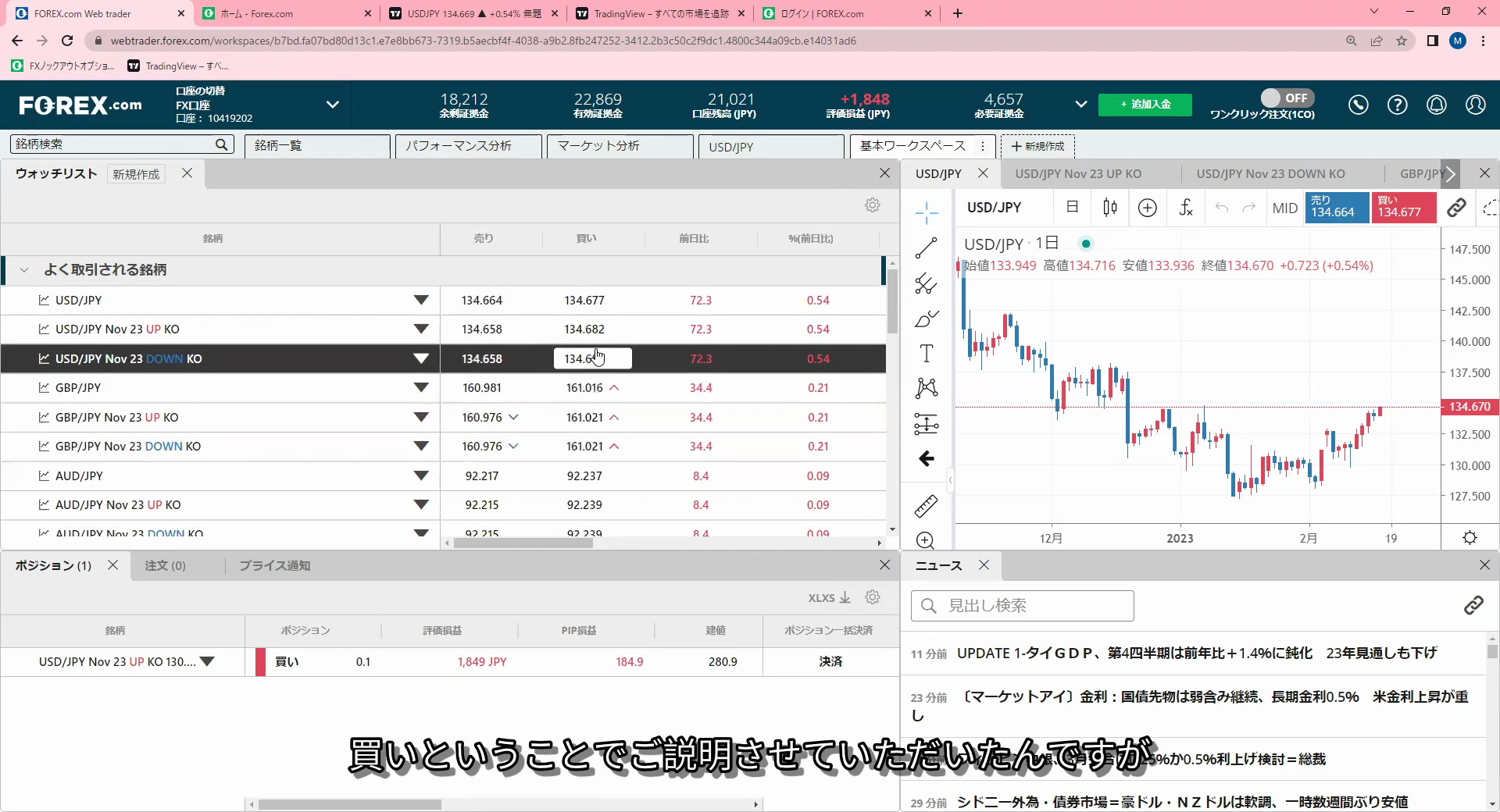Viewport: 1500px width, 812px height.
Task: Download positions as XLXS
Action: tap(829, 597)
